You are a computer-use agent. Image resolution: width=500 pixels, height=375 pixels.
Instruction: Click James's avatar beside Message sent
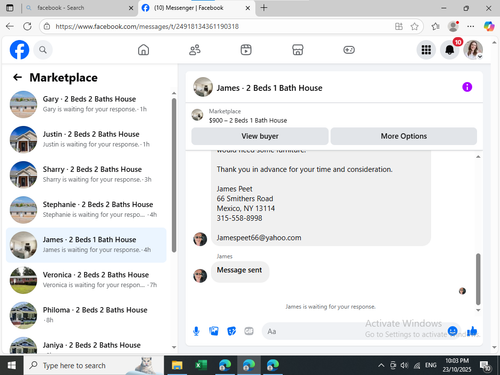pos(200,276)
